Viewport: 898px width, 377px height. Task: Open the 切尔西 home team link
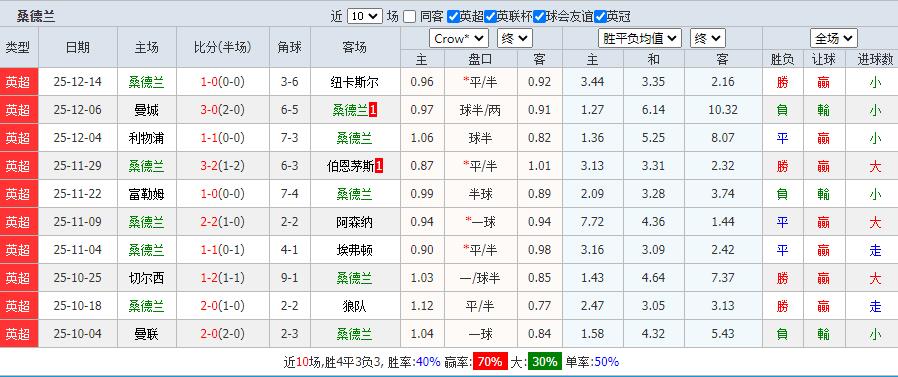pos(147,278)
